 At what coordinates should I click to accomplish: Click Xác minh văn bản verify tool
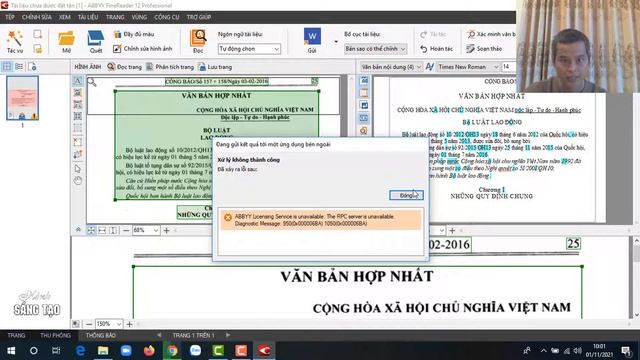click(491, 34)
